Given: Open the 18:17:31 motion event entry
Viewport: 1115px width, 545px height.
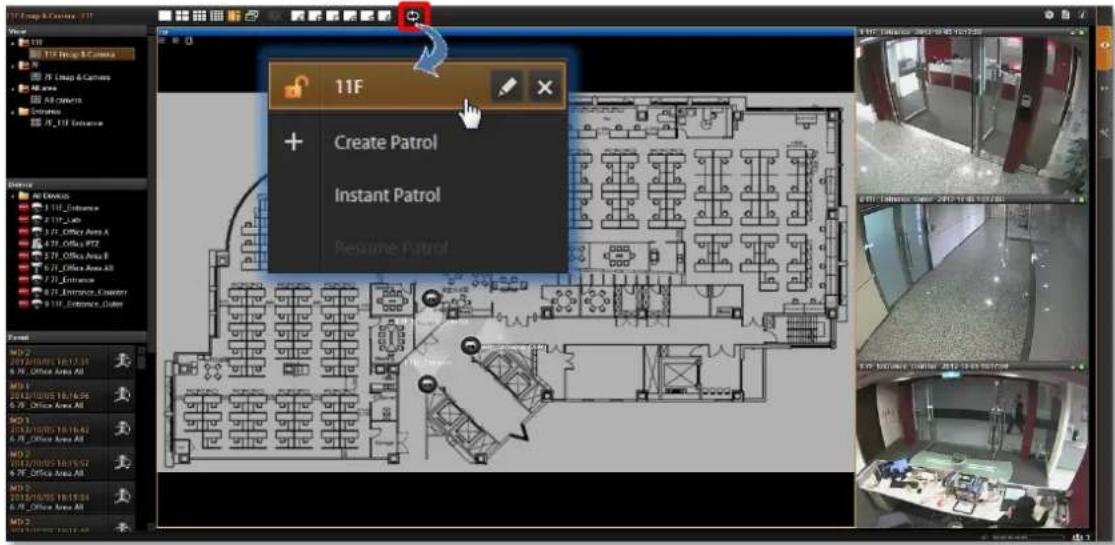Looking at the screenshot, I should [70, 361].
